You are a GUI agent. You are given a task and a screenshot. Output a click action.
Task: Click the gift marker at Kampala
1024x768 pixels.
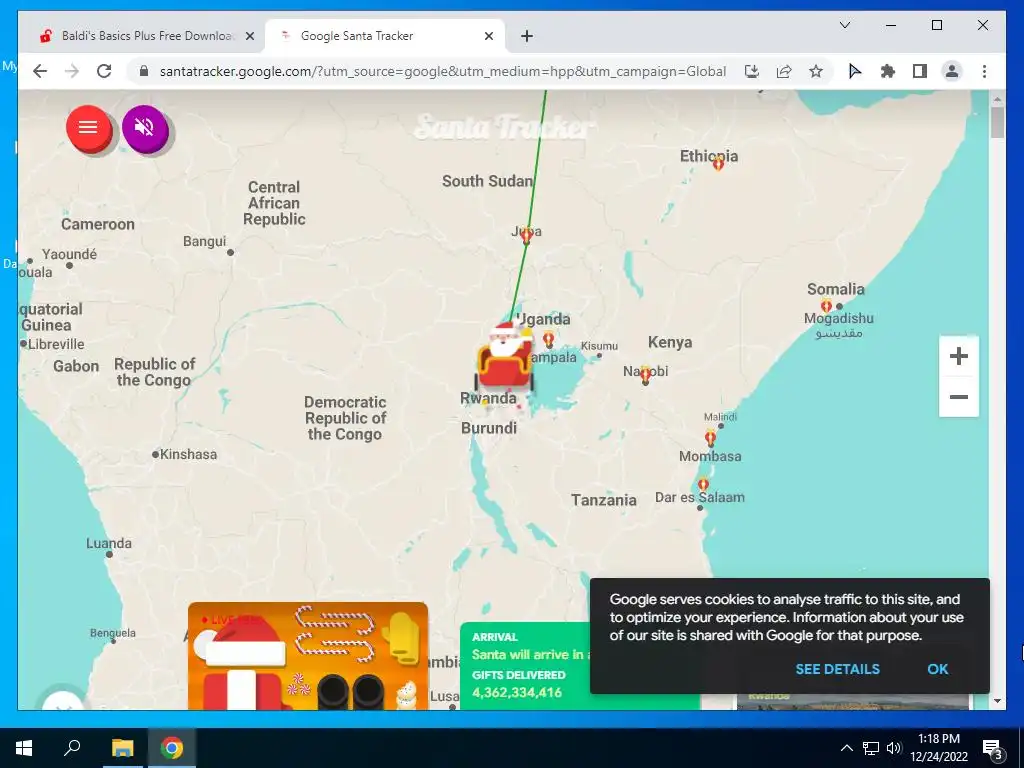tap(549, 340)
